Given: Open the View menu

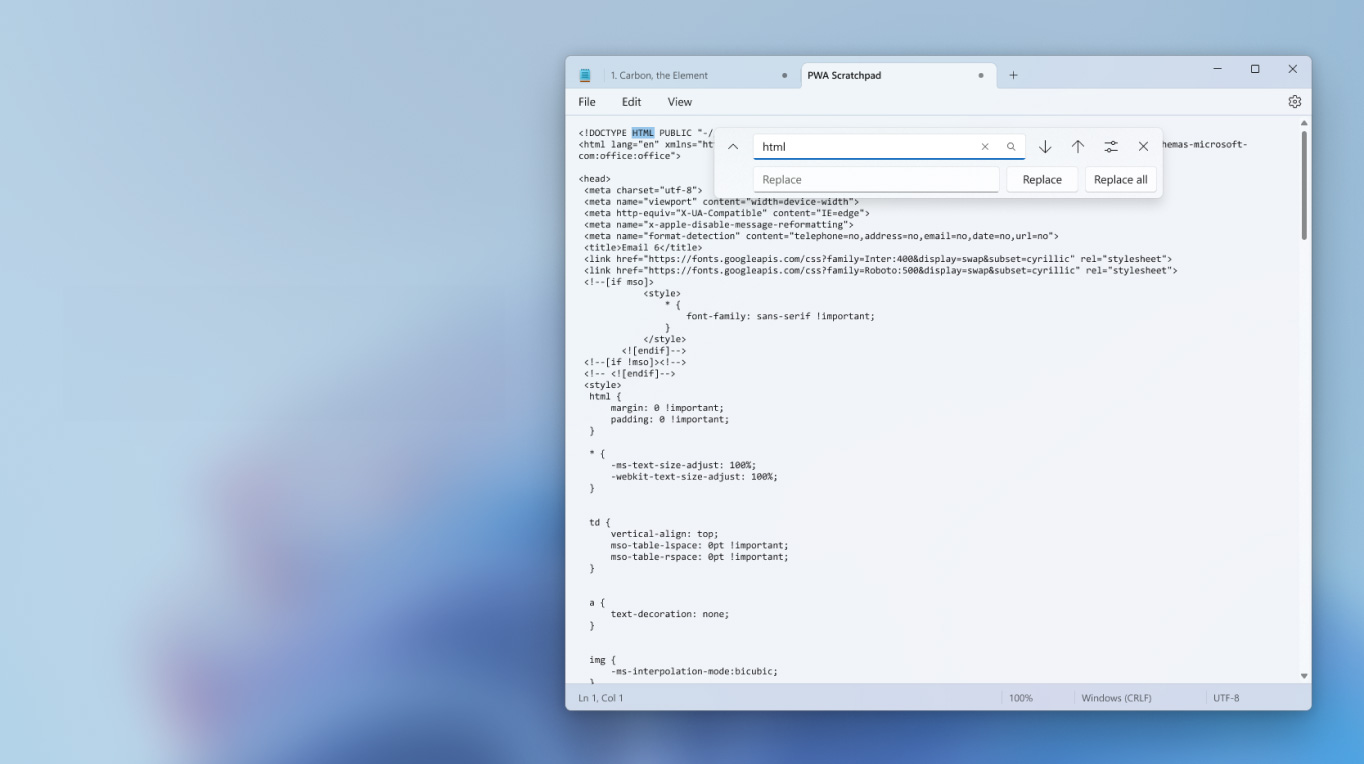Looking at the screenshot, I should [x=680, y=102].
